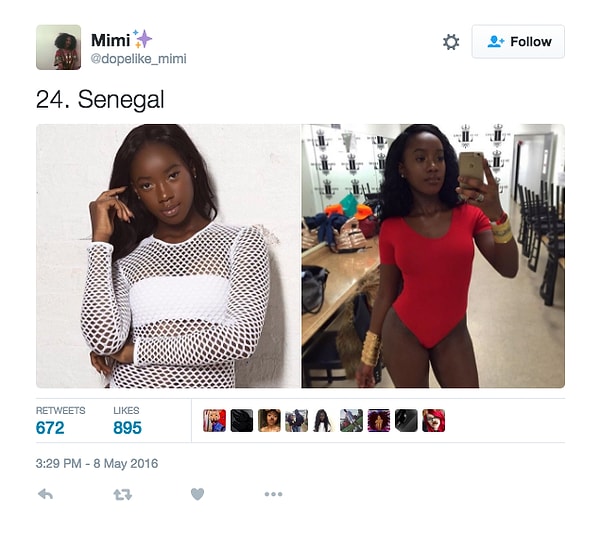Open the gear settings dropdown
600x533 pixels.
[451, 42]
